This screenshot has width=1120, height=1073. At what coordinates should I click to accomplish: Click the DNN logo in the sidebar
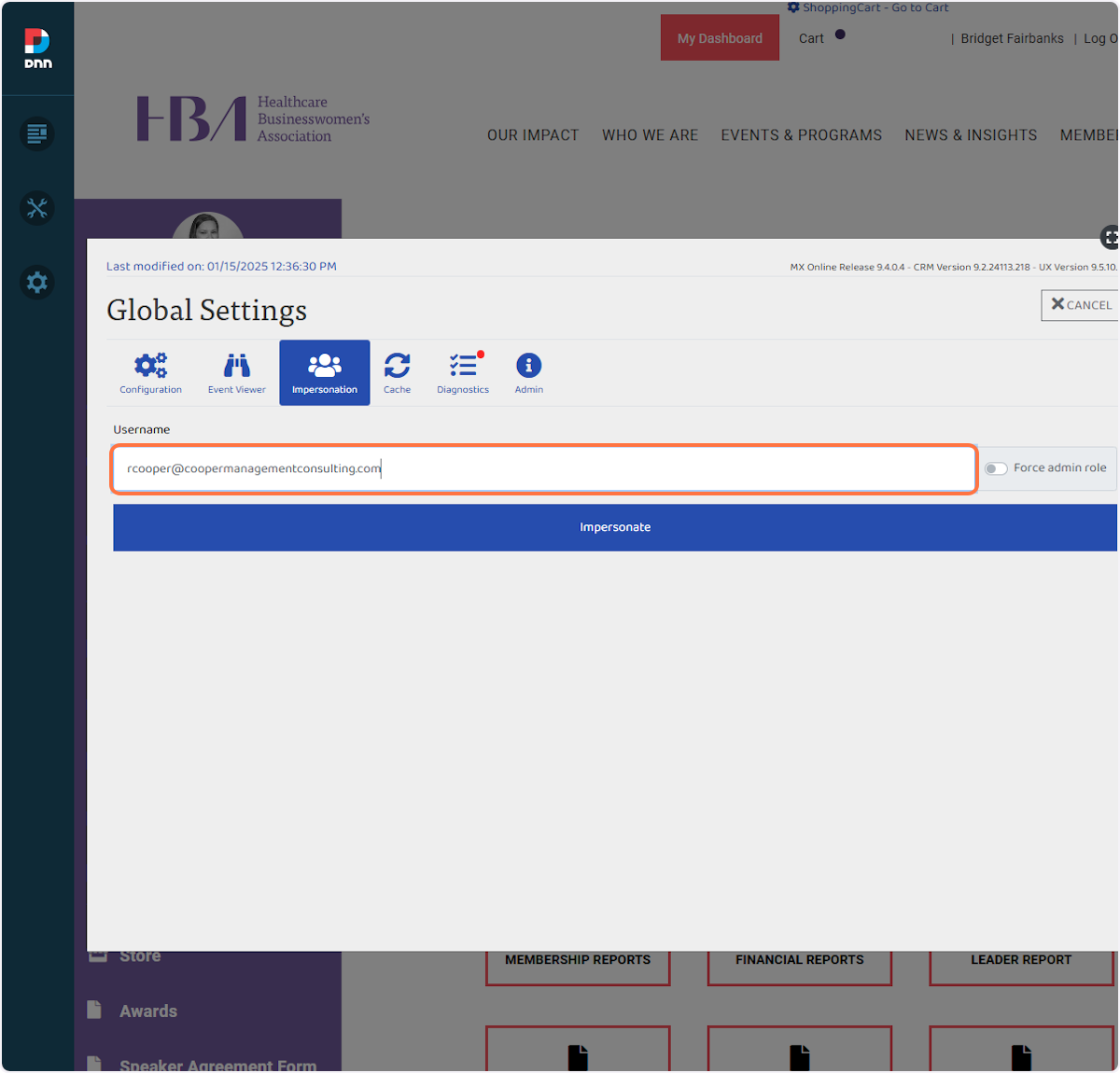click(x=37, y=49)
